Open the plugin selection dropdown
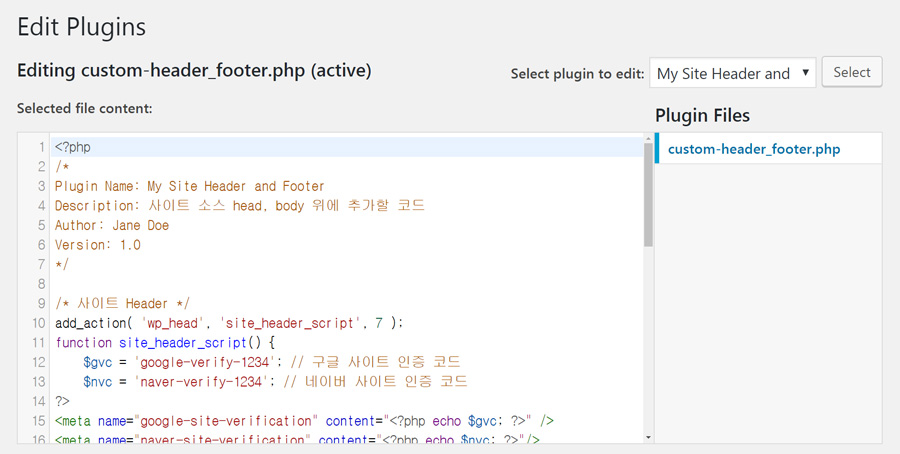This screenshot has height=454, width=900. (x=732, y=73)
